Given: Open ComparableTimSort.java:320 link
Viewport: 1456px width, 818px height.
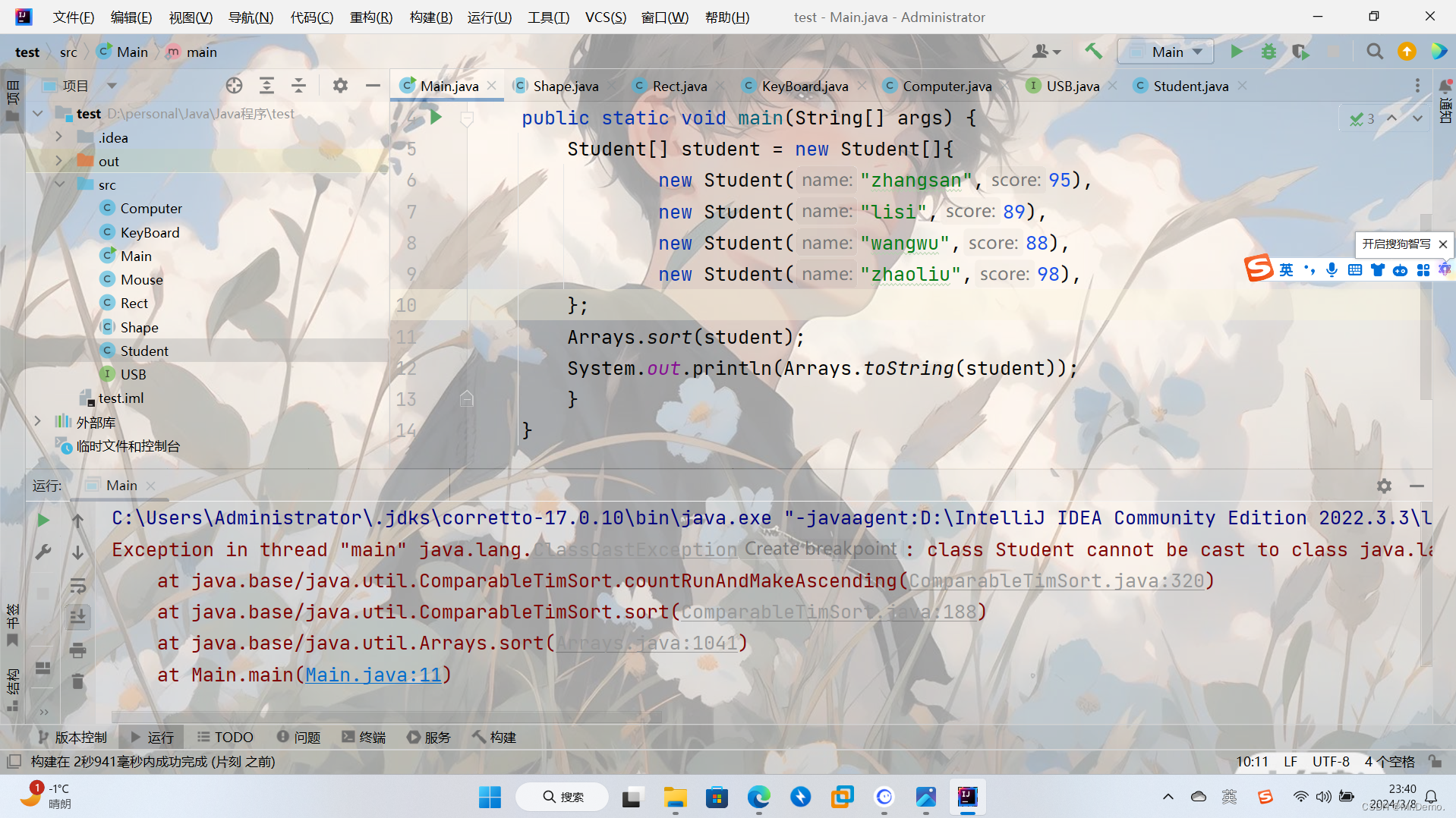Looking at the screenshot, I should tap(1056, 581).
